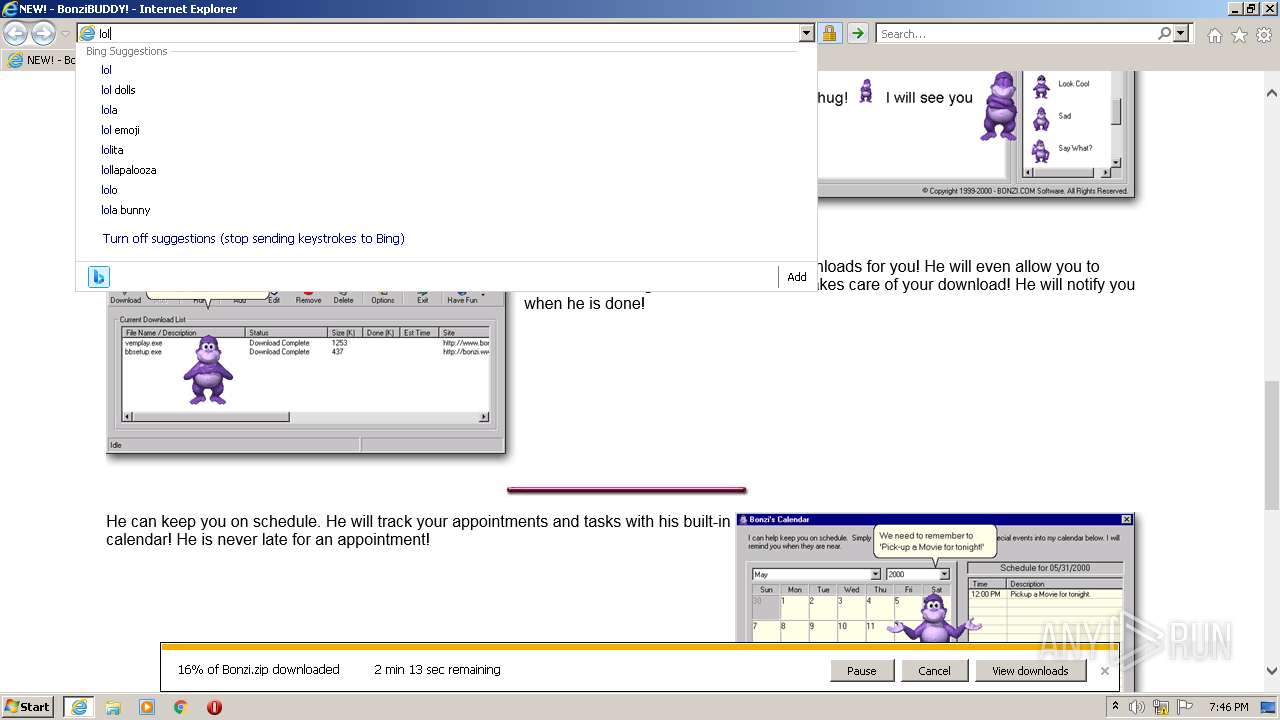Click 'vemplay.exe' row in download list
This screenshot has width=1280, height=720.
tap(306, 343)
